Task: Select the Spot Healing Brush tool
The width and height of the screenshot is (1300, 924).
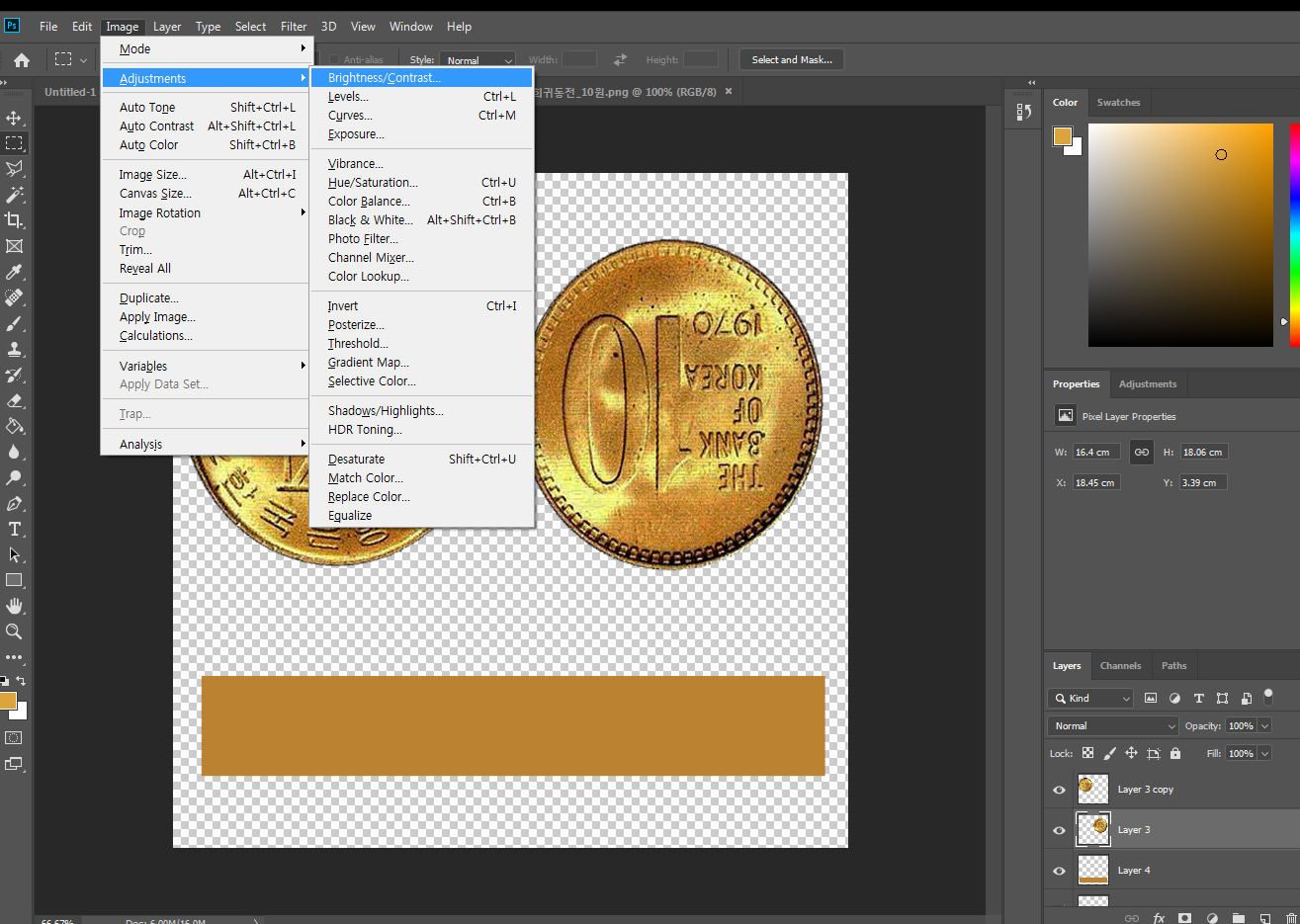Action: click(14, 297)
